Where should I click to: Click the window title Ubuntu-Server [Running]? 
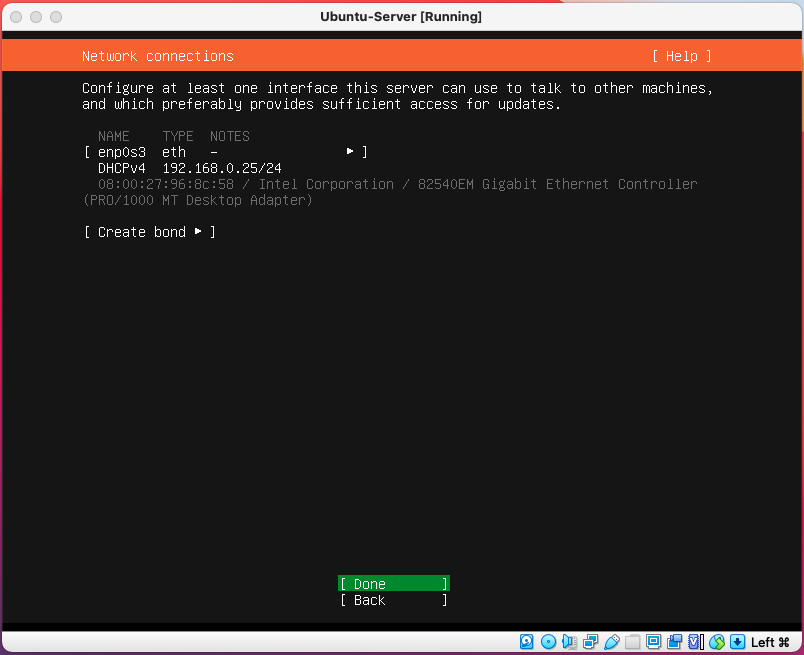point(401,16)
